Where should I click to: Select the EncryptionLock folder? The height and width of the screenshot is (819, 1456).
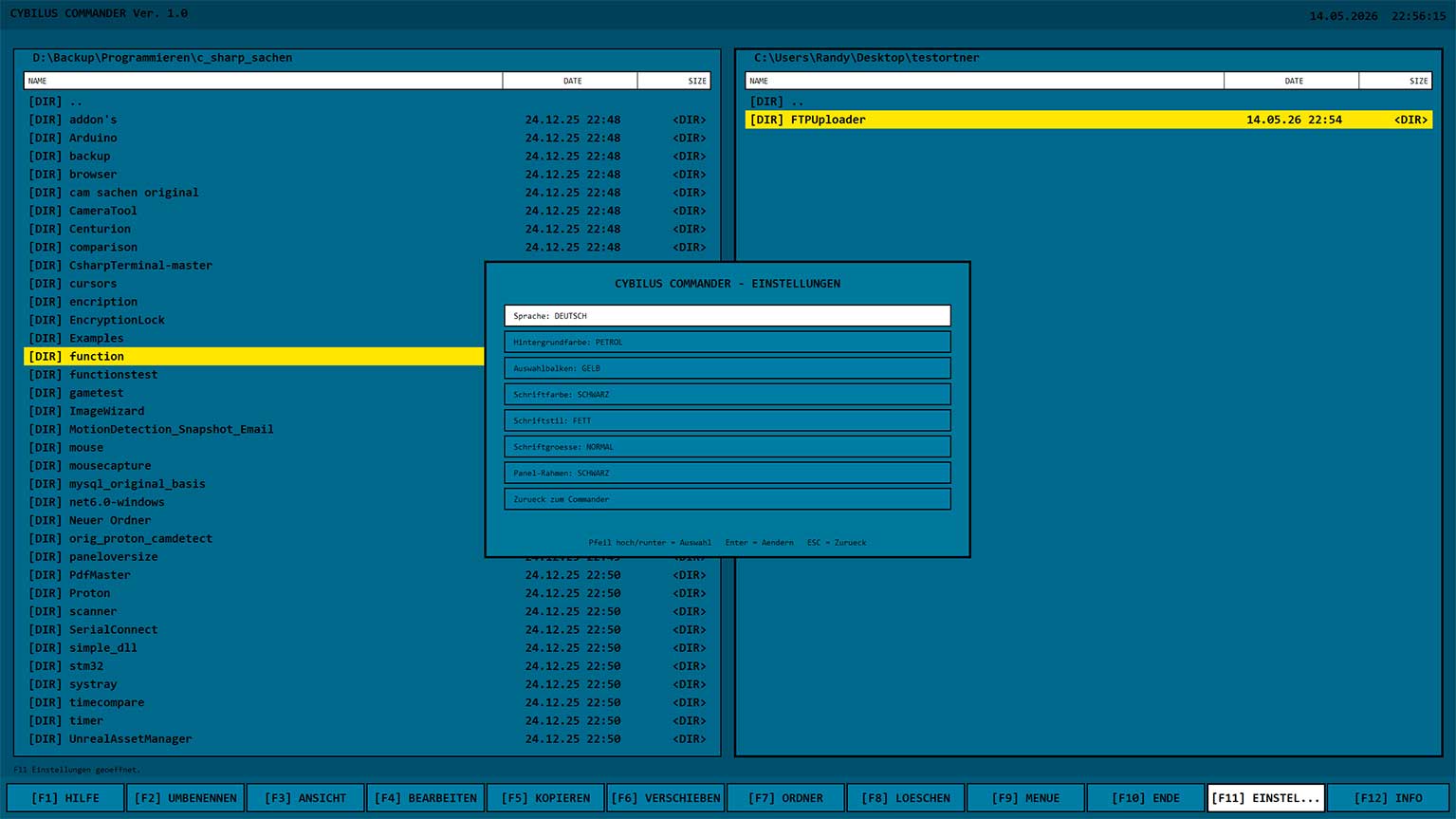254,320
